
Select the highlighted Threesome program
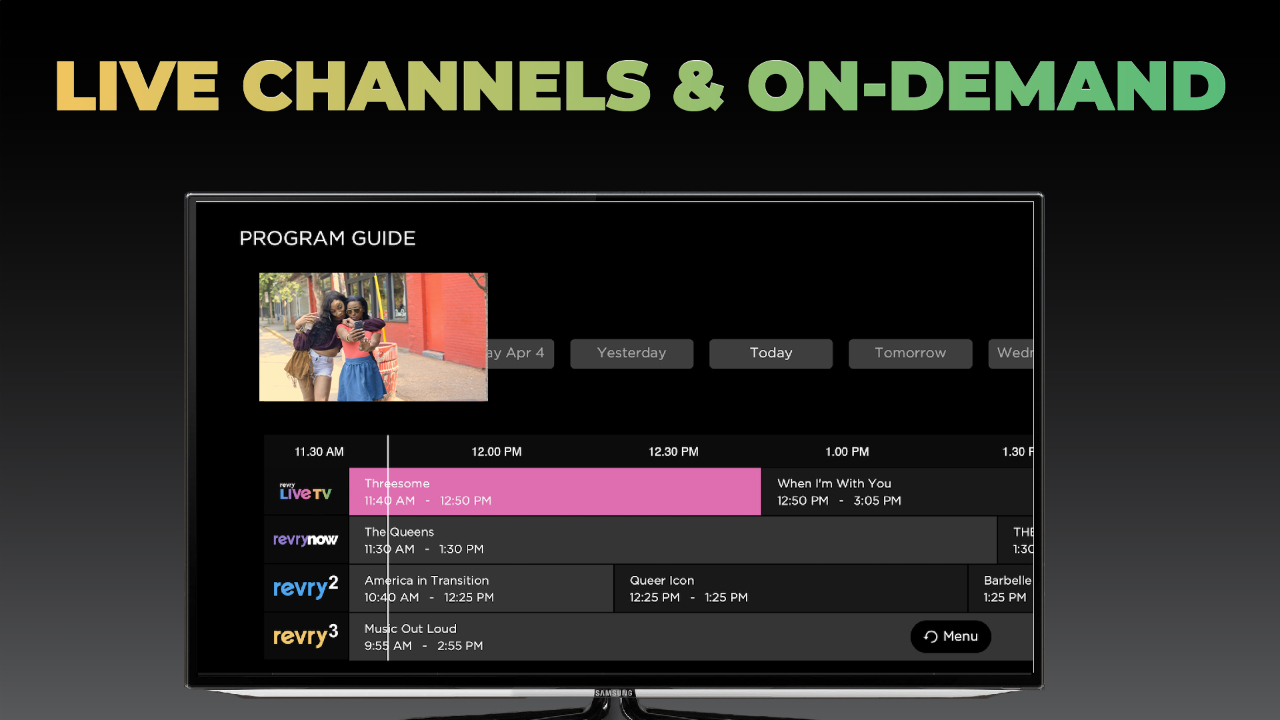(555, 490)
